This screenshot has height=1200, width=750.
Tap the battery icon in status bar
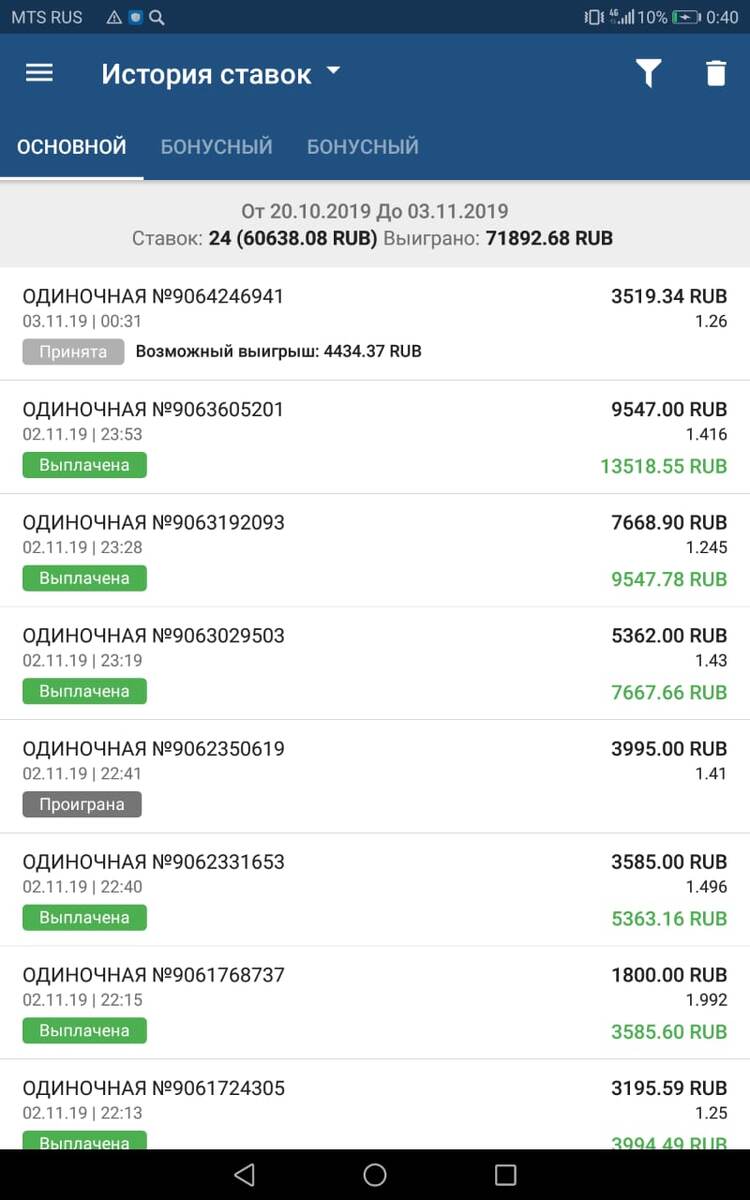coord(686,17)
